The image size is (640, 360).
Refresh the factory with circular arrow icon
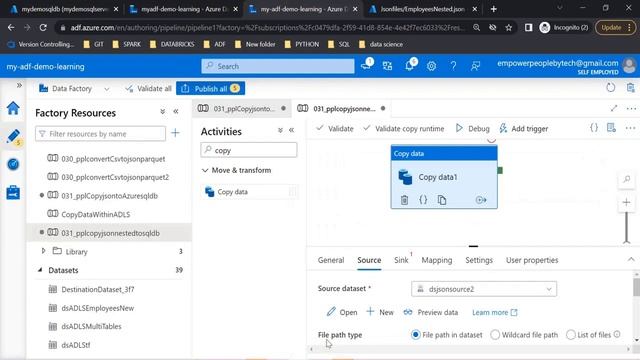click(x=611, y=87)
